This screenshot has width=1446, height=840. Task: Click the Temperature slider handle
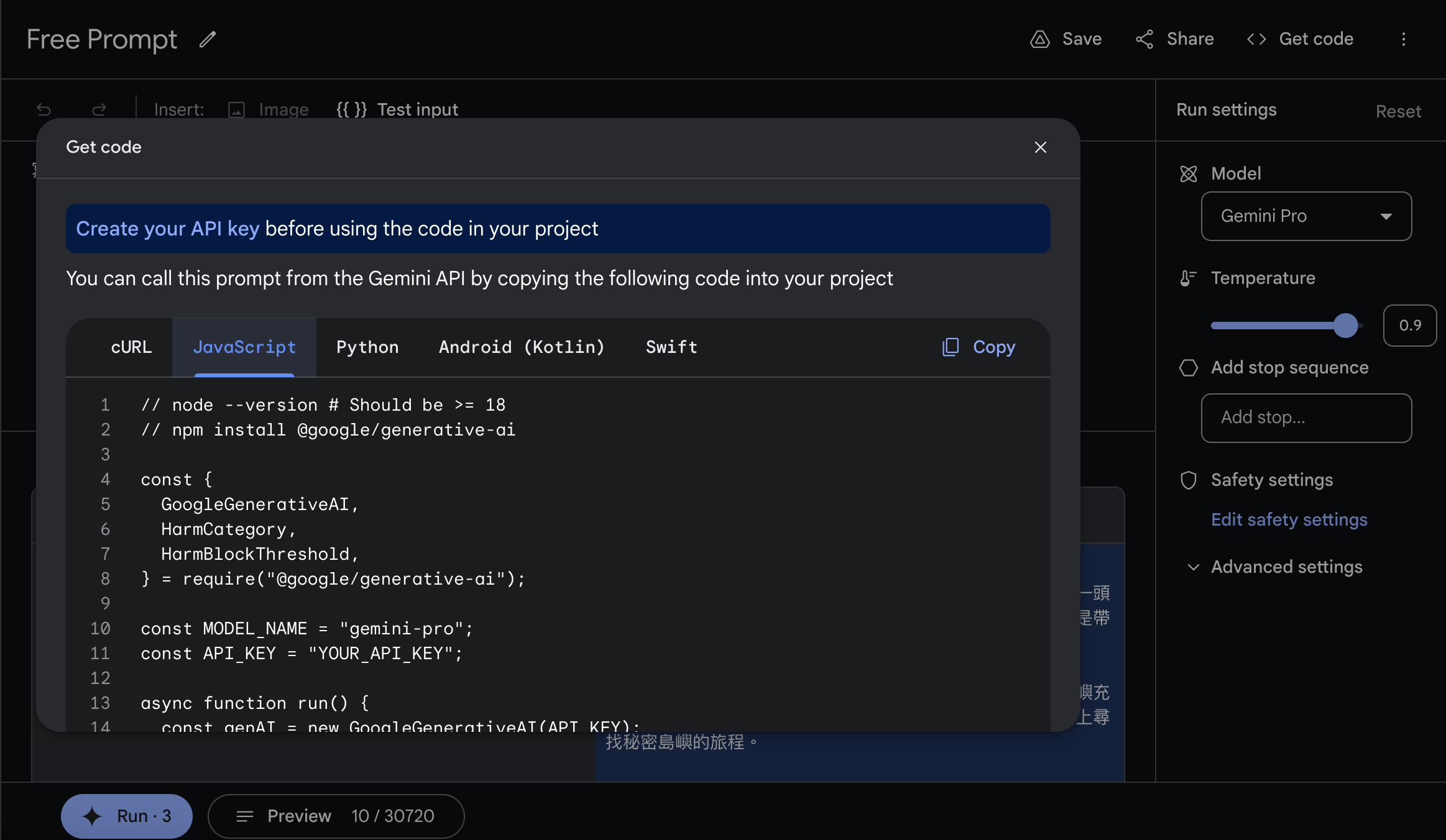coord(1345,325)
